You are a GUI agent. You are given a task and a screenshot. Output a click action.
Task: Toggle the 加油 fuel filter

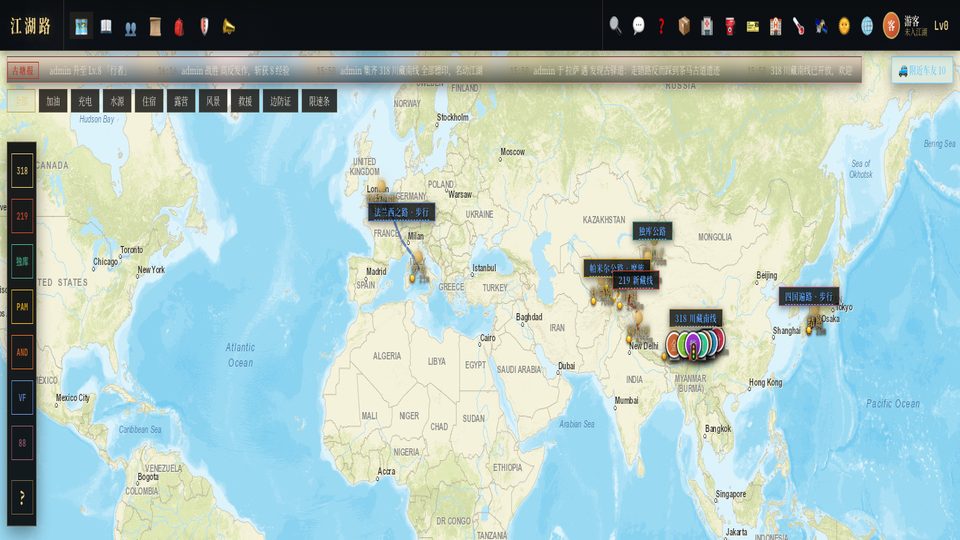(53, 101)
